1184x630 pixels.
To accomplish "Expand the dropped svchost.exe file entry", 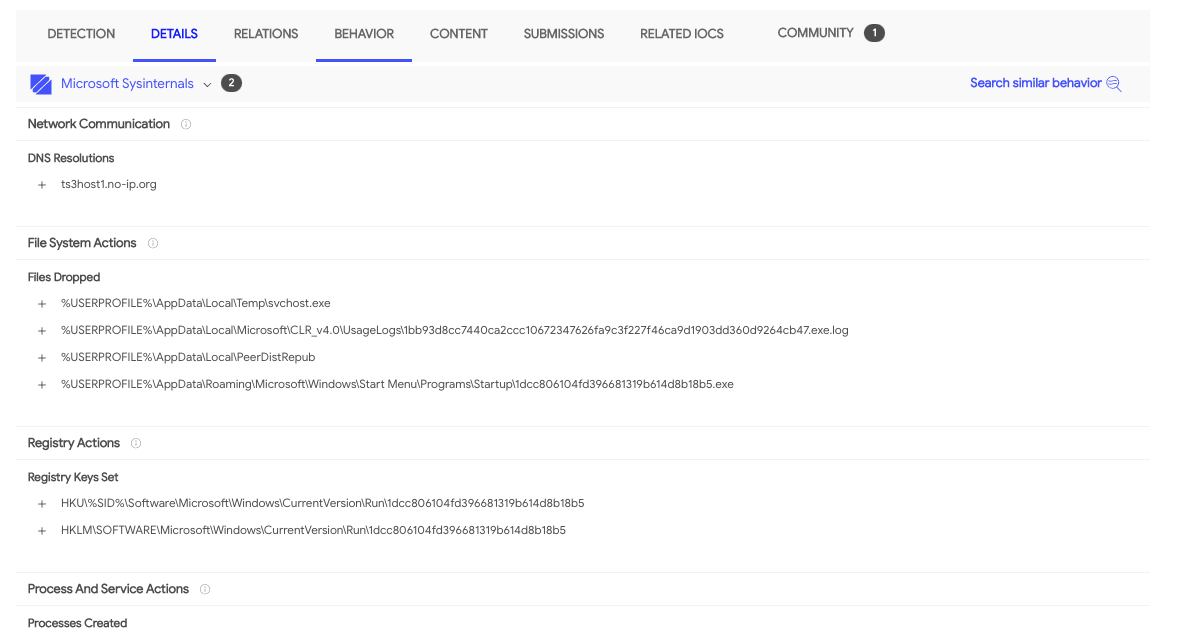I will pos(40,303).
